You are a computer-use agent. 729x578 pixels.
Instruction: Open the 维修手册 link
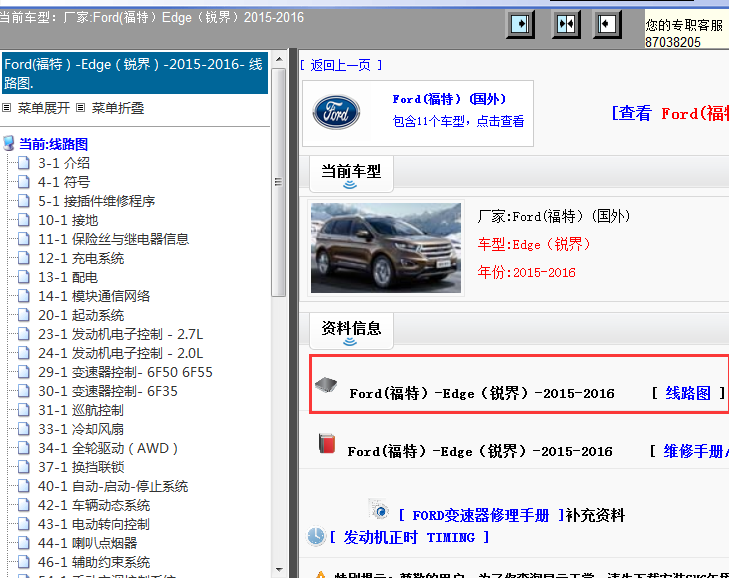[x=696, y=451]
